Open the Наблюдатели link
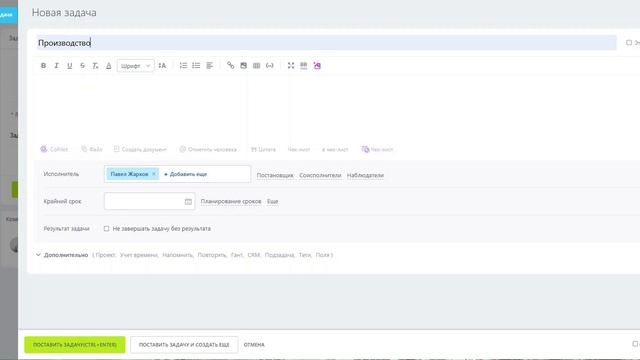 coord(365,176)
